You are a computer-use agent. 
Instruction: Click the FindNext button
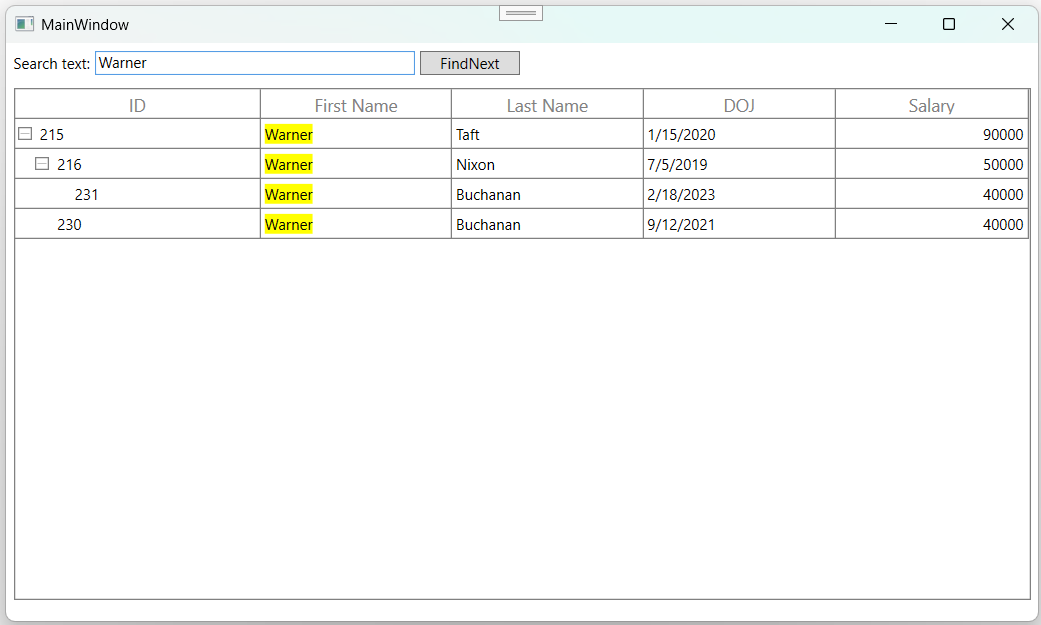(469, 63)
